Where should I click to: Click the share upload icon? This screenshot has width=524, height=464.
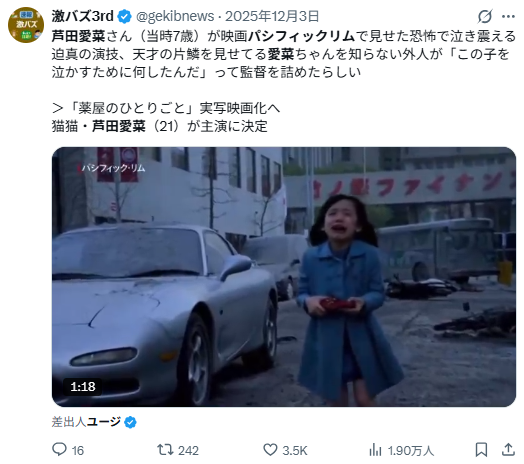[508, 450]
